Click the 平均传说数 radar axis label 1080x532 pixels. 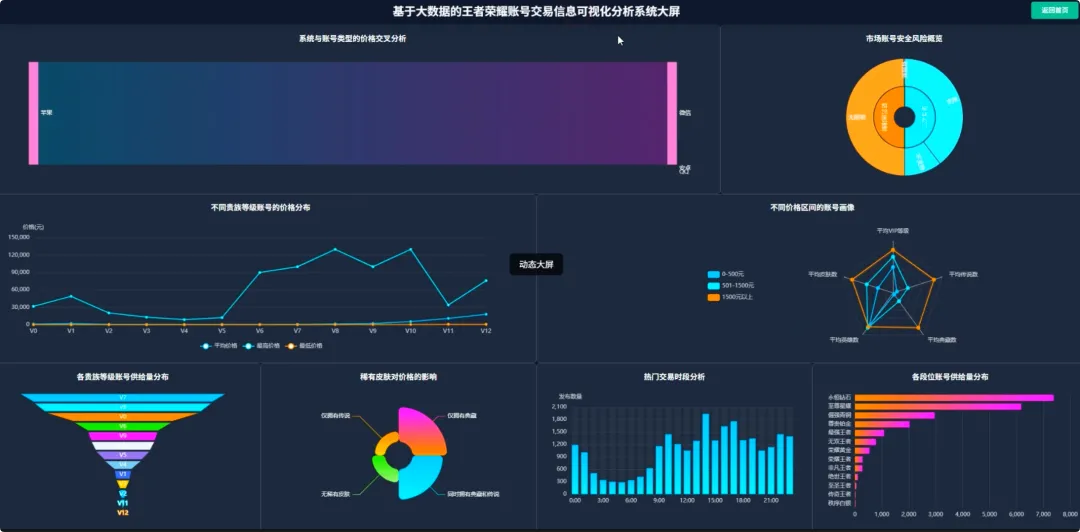pyautogui.click(x=964, y=274)
